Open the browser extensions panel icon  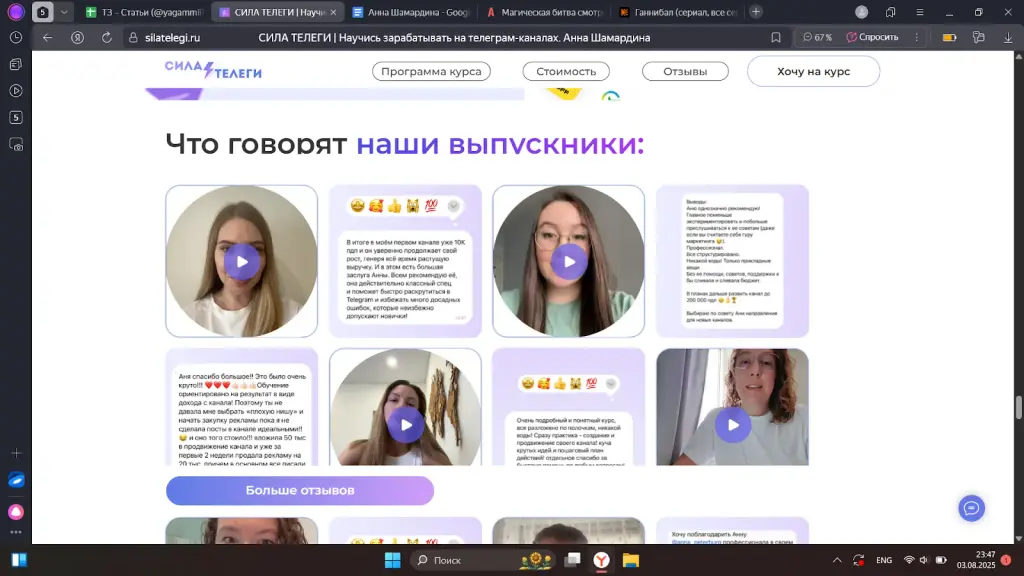tap(978, 37)
